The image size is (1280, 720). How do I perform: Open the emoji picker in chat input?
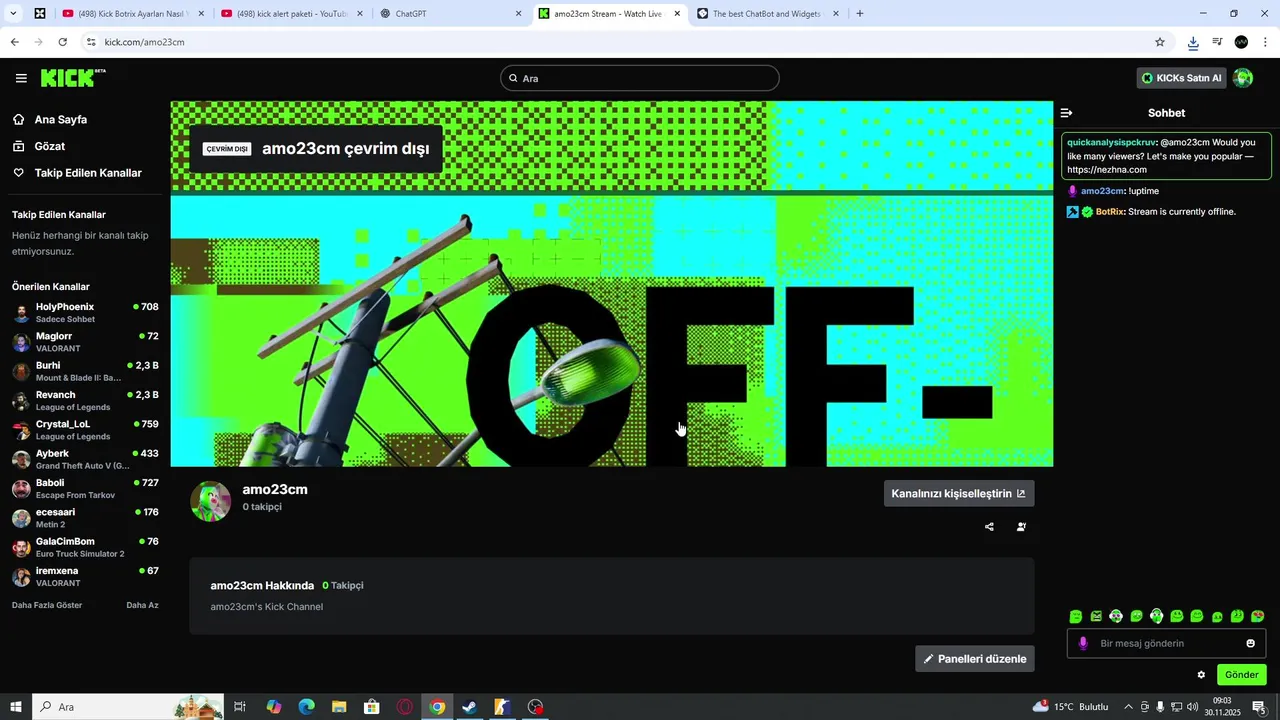click(x=1250, y=643)
